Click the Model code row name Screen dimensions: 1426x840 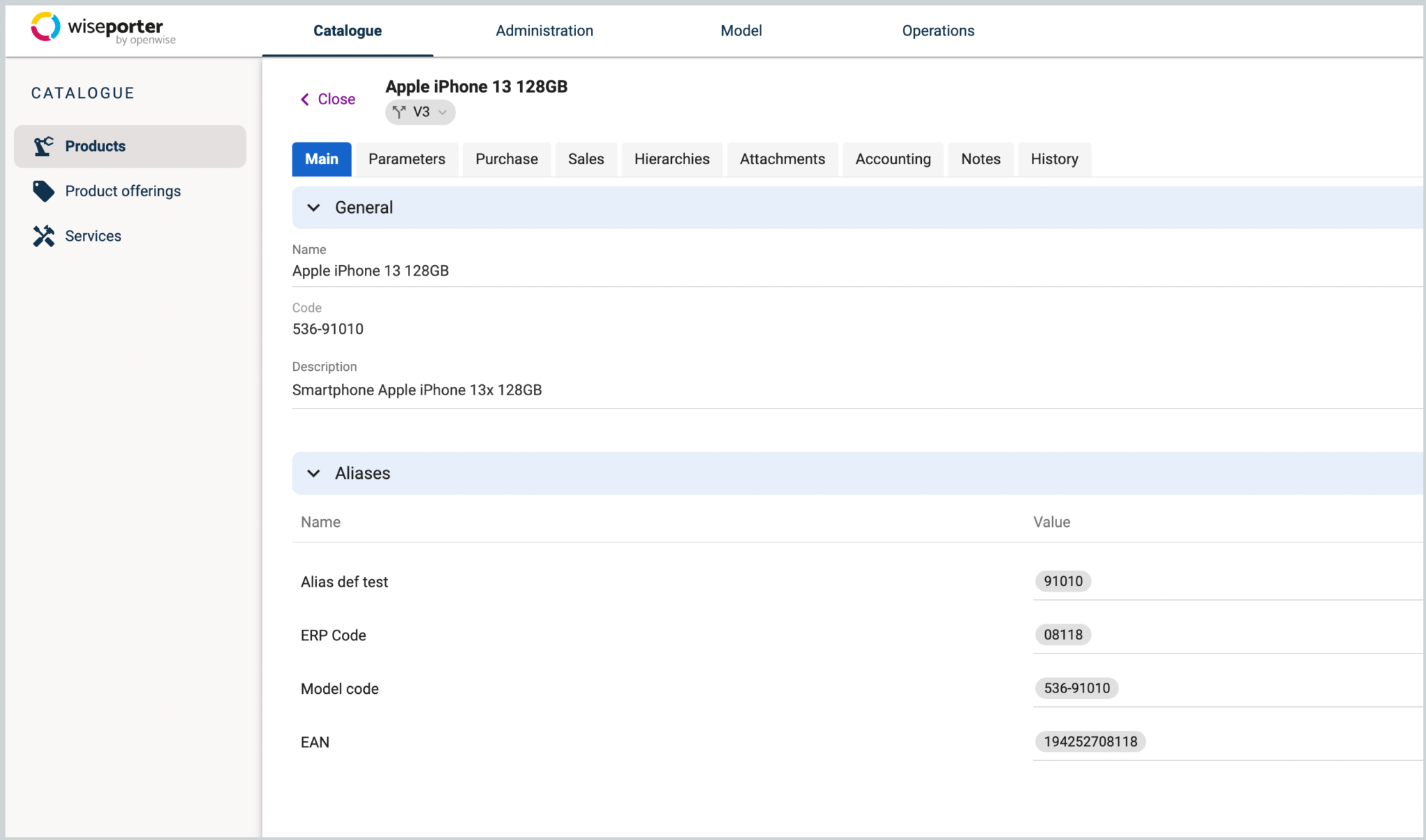pyautogui.click(x=340, y=689)
